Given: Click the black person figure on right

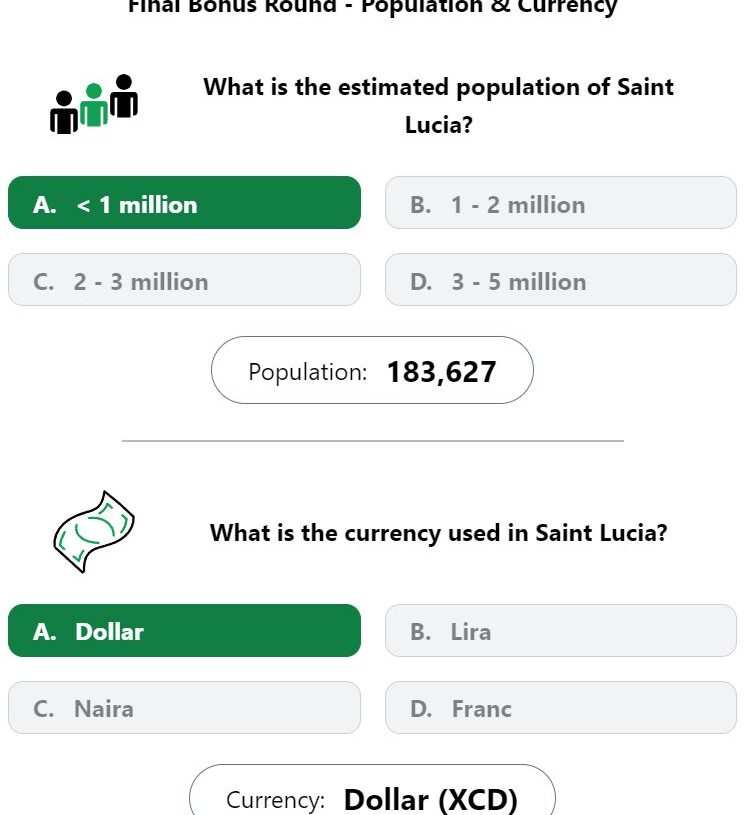Looking at the screenshot, I should [x=124, y=96].
